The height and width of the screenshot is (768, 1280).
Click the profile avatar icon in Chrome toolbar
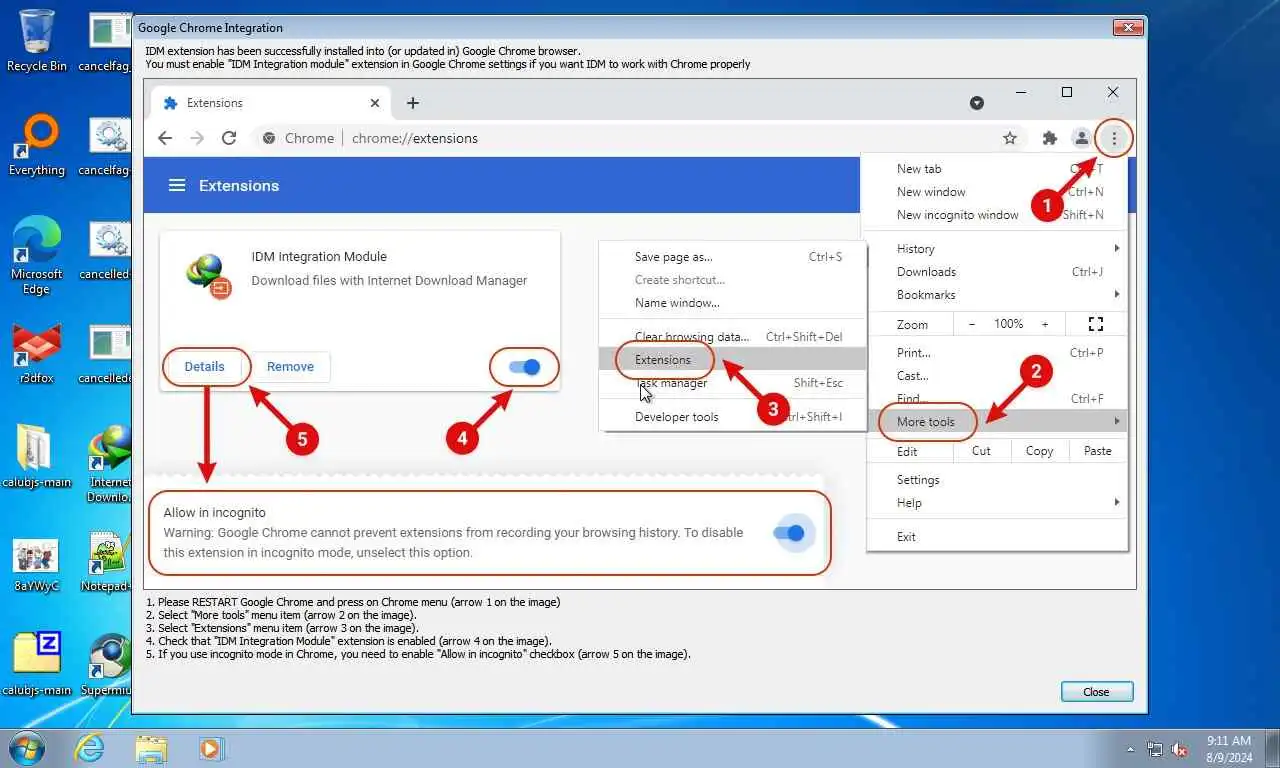[1081, 138]
